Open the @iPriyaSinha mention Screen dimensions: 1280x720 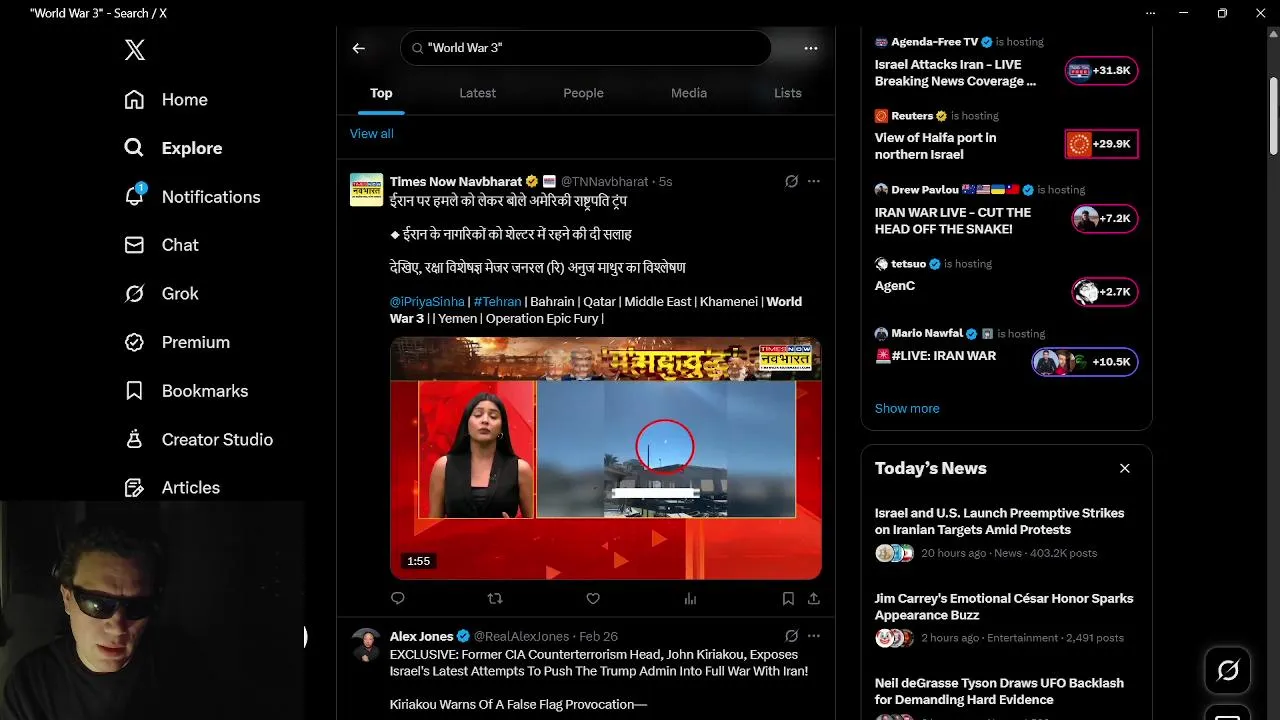pyautogui.click(x=427, y=301)
